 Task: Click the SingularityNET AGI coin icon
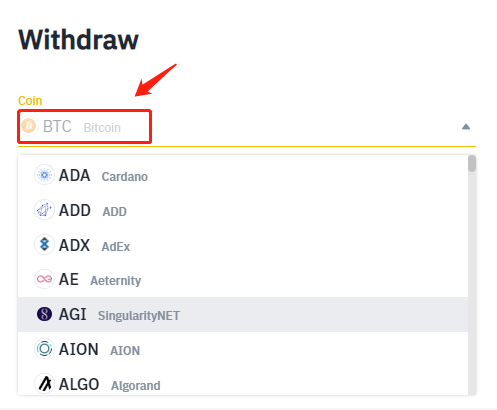coord(44,314)
